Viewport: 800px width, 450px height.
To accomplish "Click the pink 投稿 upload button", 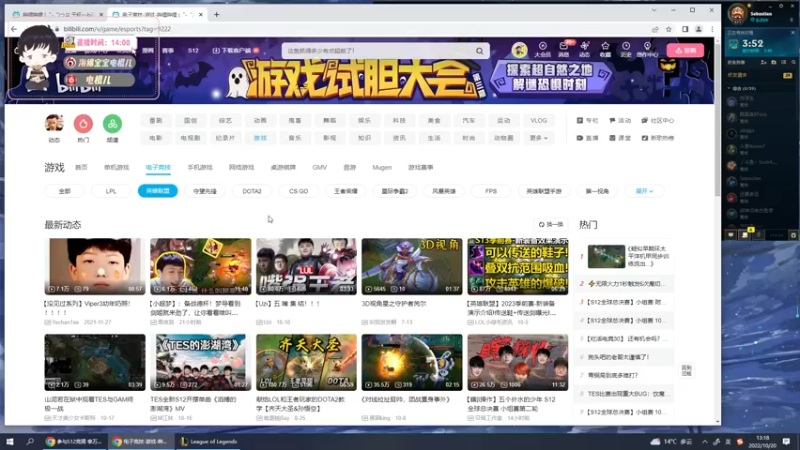I will tap(685, 51).
